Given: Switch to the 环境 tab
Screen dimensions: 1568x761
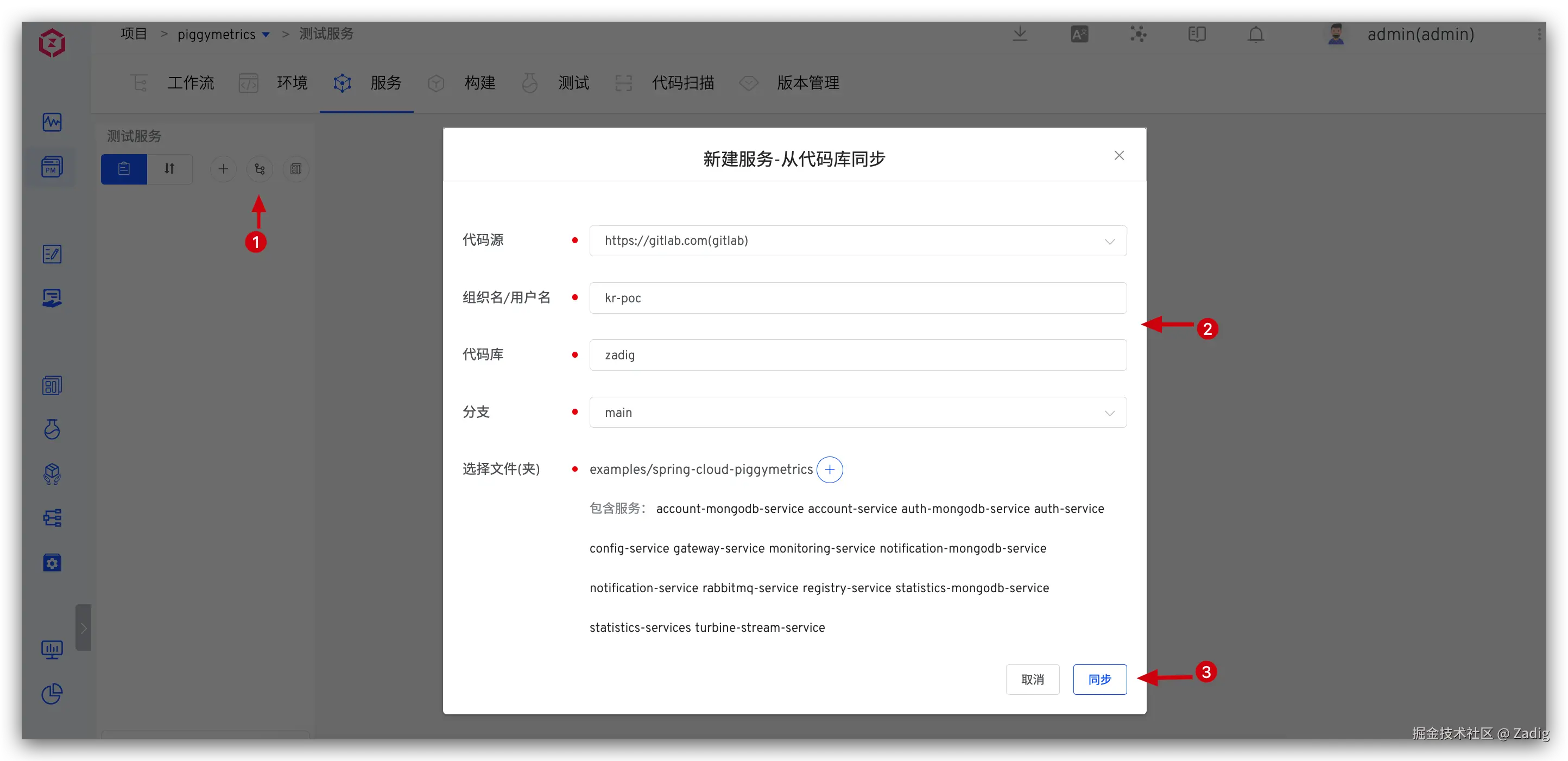Looking at the screenshot, I should point(292,83).
